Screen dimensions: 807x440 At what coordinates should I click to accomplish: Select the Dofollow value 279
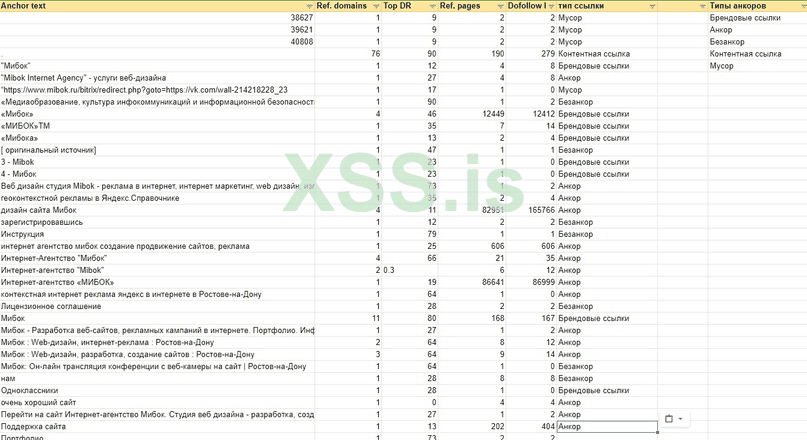(x=531, y=54)
